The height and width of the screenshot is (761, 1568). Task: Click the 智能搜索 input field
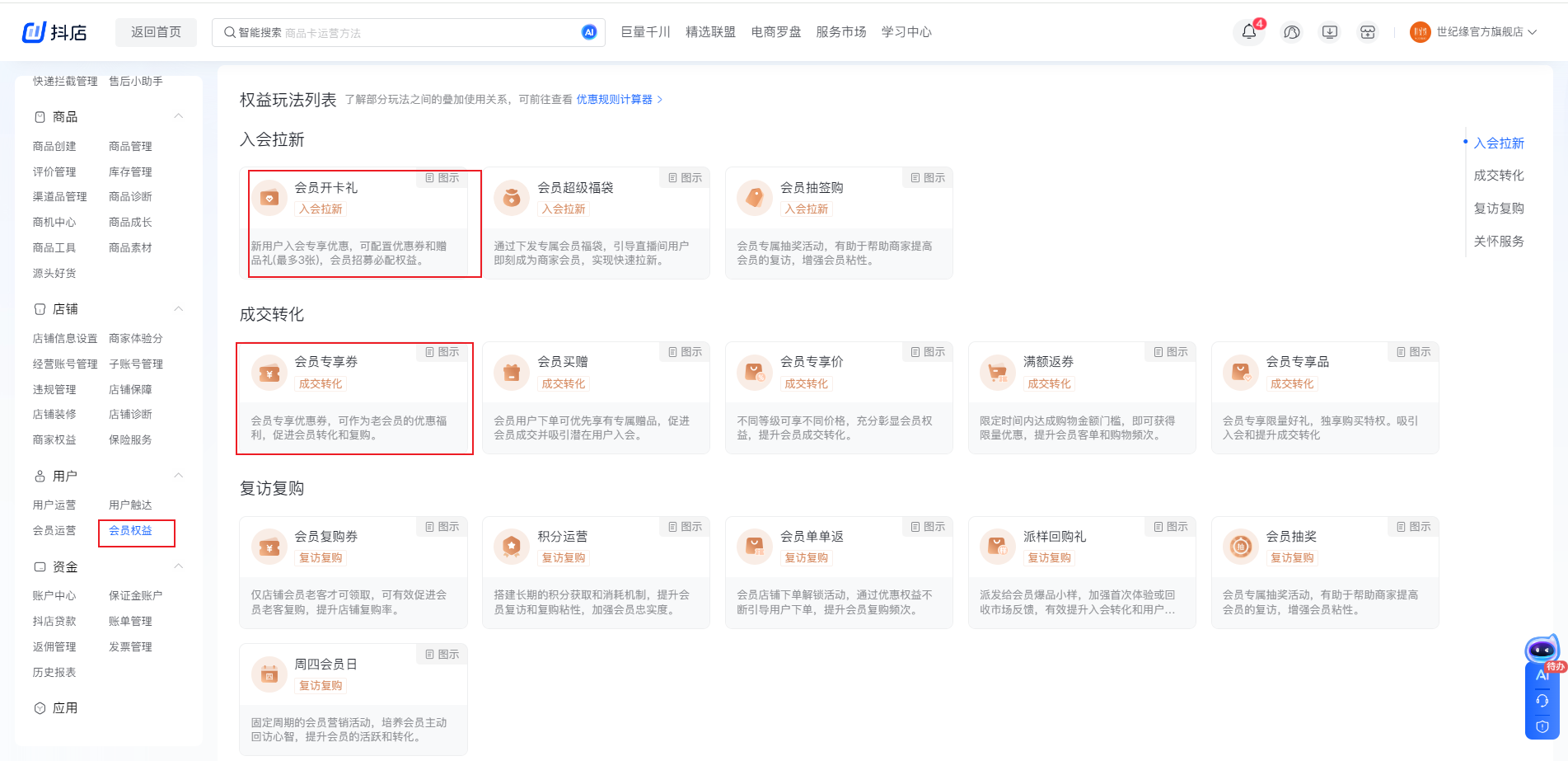point(404,33)
